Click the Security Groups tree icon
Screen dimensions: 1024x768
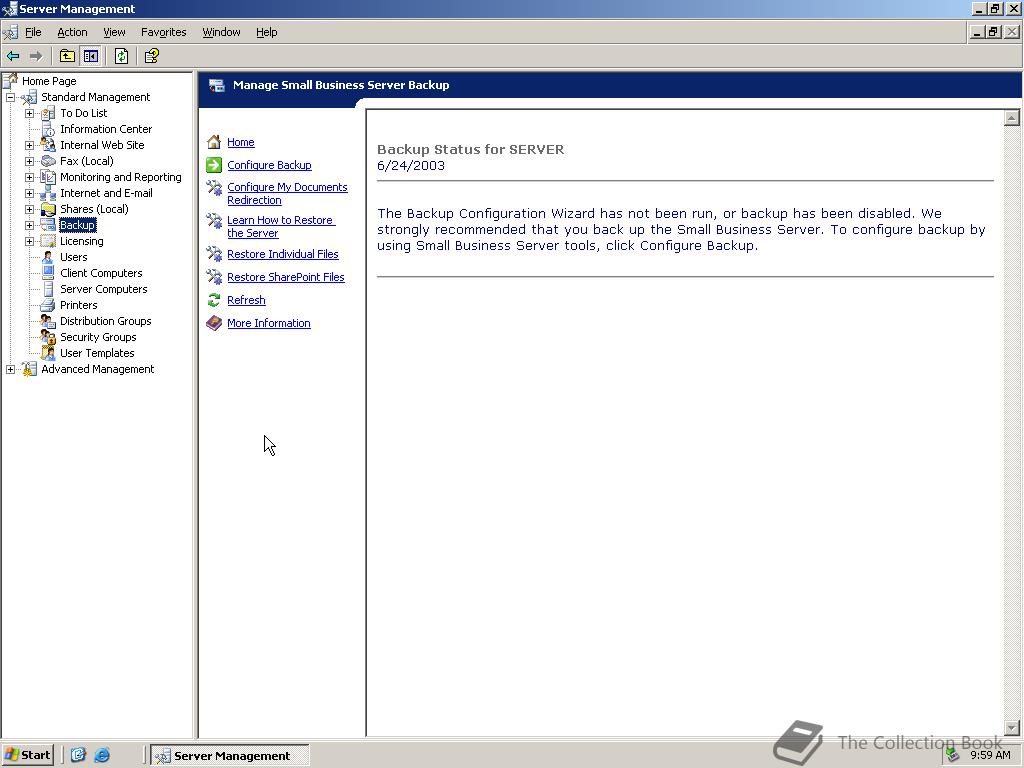point(48,337)
